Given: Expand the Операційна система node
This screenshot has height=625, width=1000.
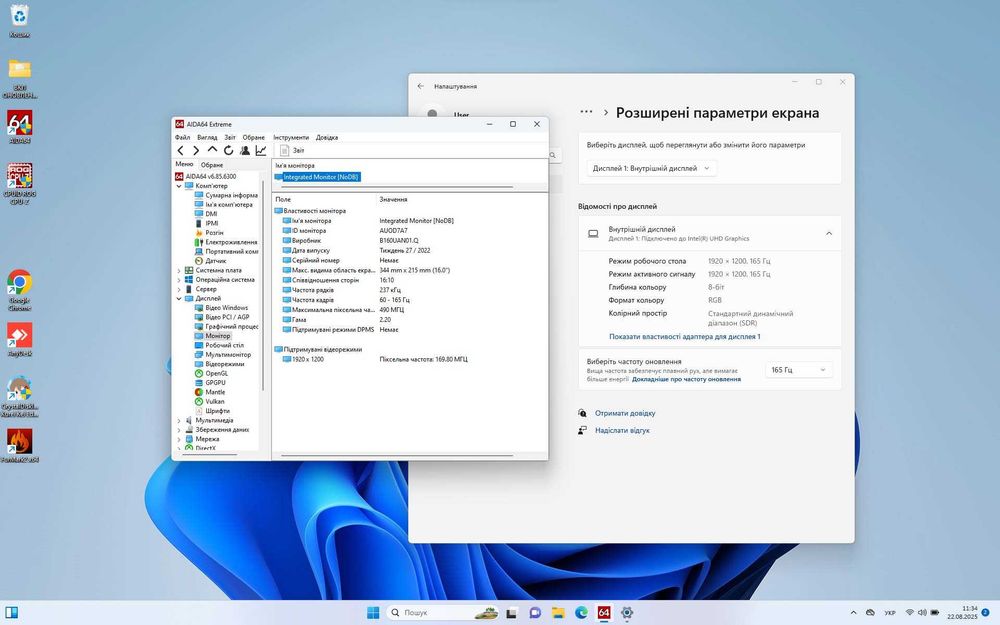Looking at the screenshot, I should coord(179,279).
